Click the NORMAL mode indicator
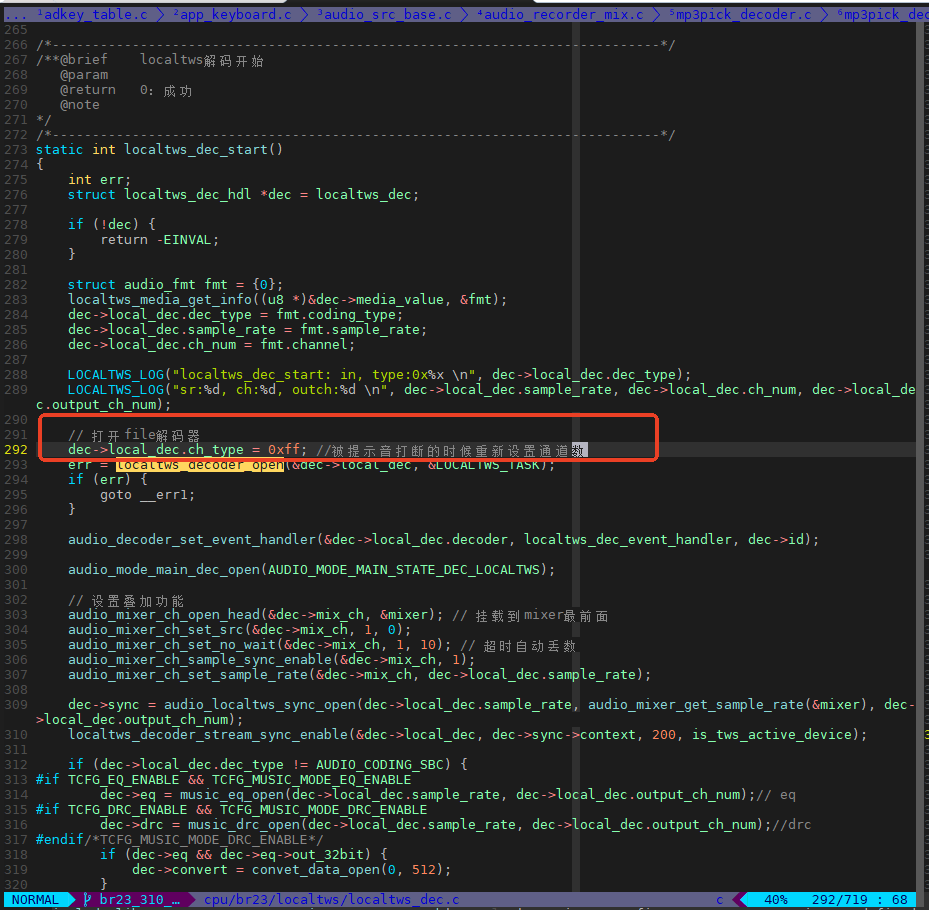This screenshot has width=929, height=910. [x=35, y=899]
